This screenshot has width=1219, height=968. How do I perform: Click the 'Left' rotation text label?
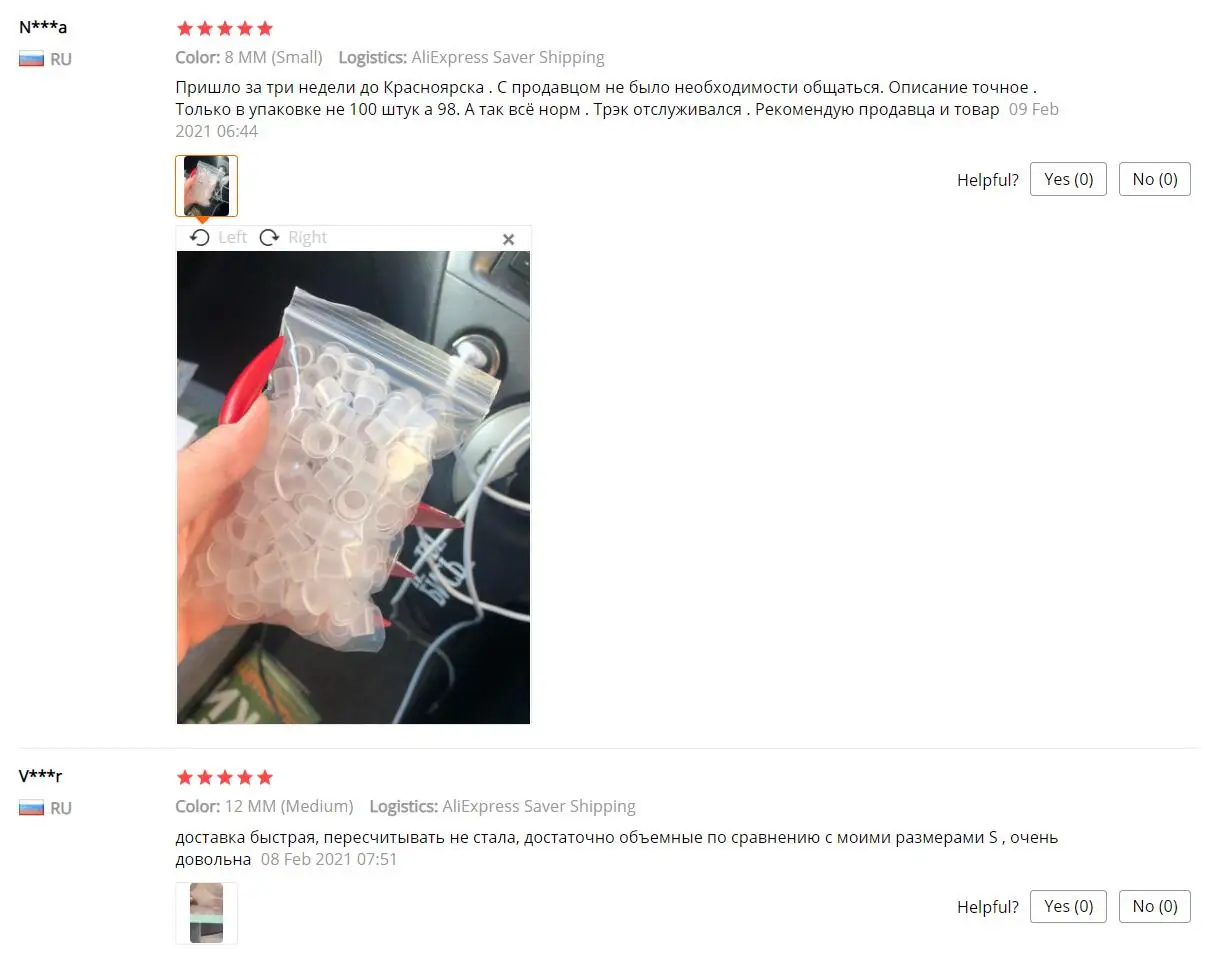point(232,237)
